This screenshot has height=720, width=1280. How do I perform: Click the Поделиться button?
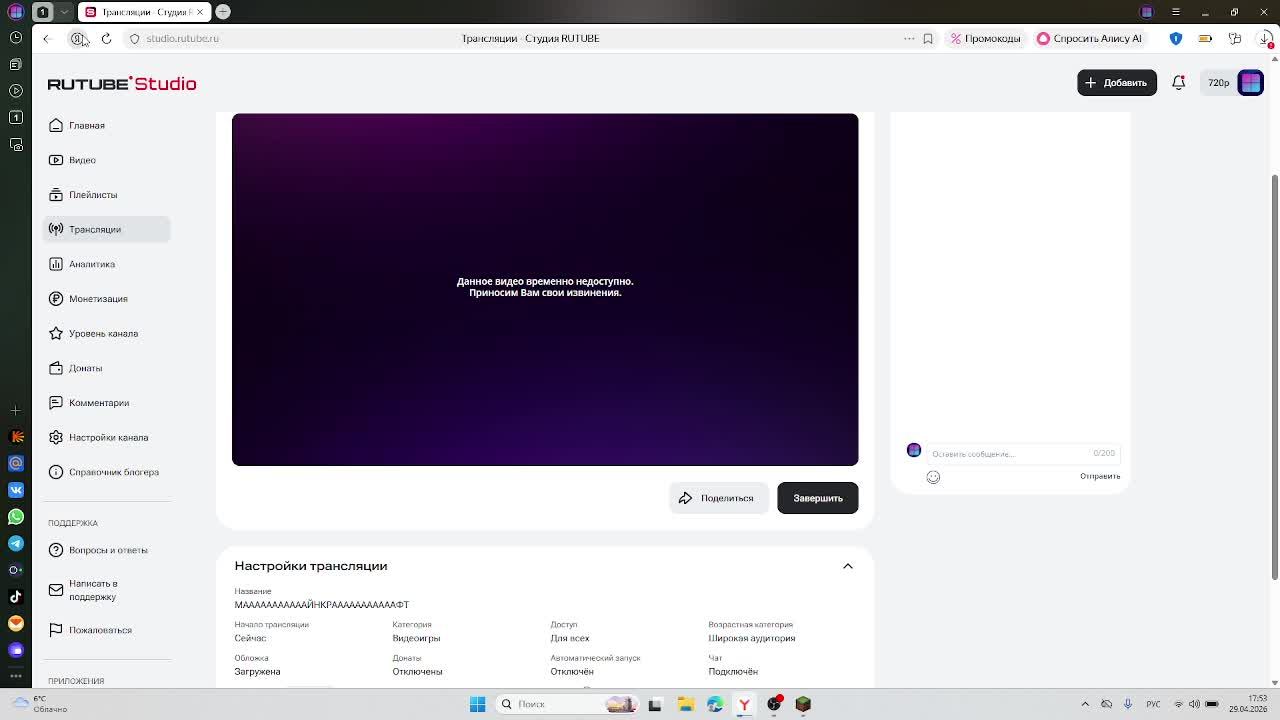(718, 498)
